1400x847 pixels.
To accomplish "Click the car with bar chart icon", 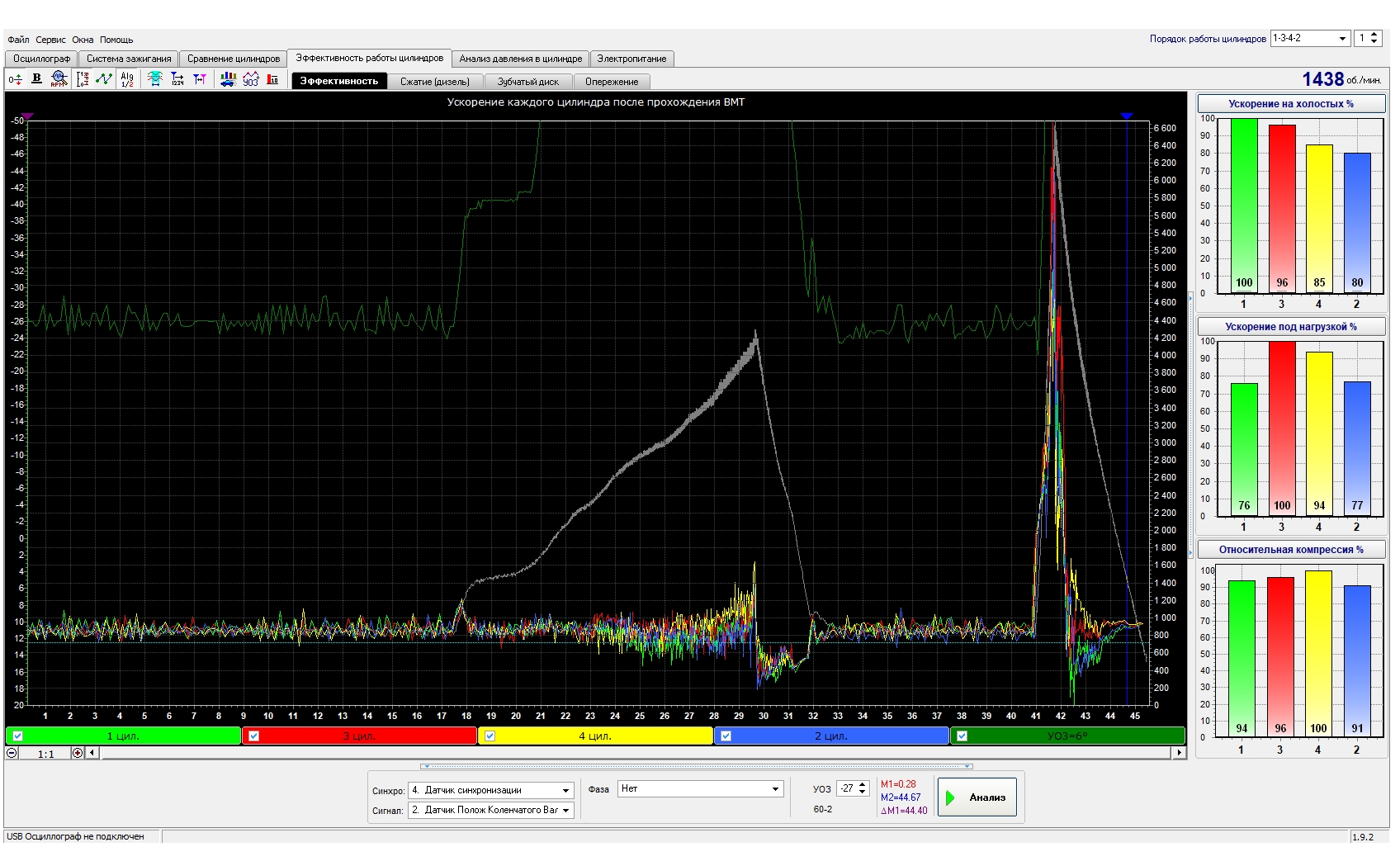I will click(x=228, y=79).
